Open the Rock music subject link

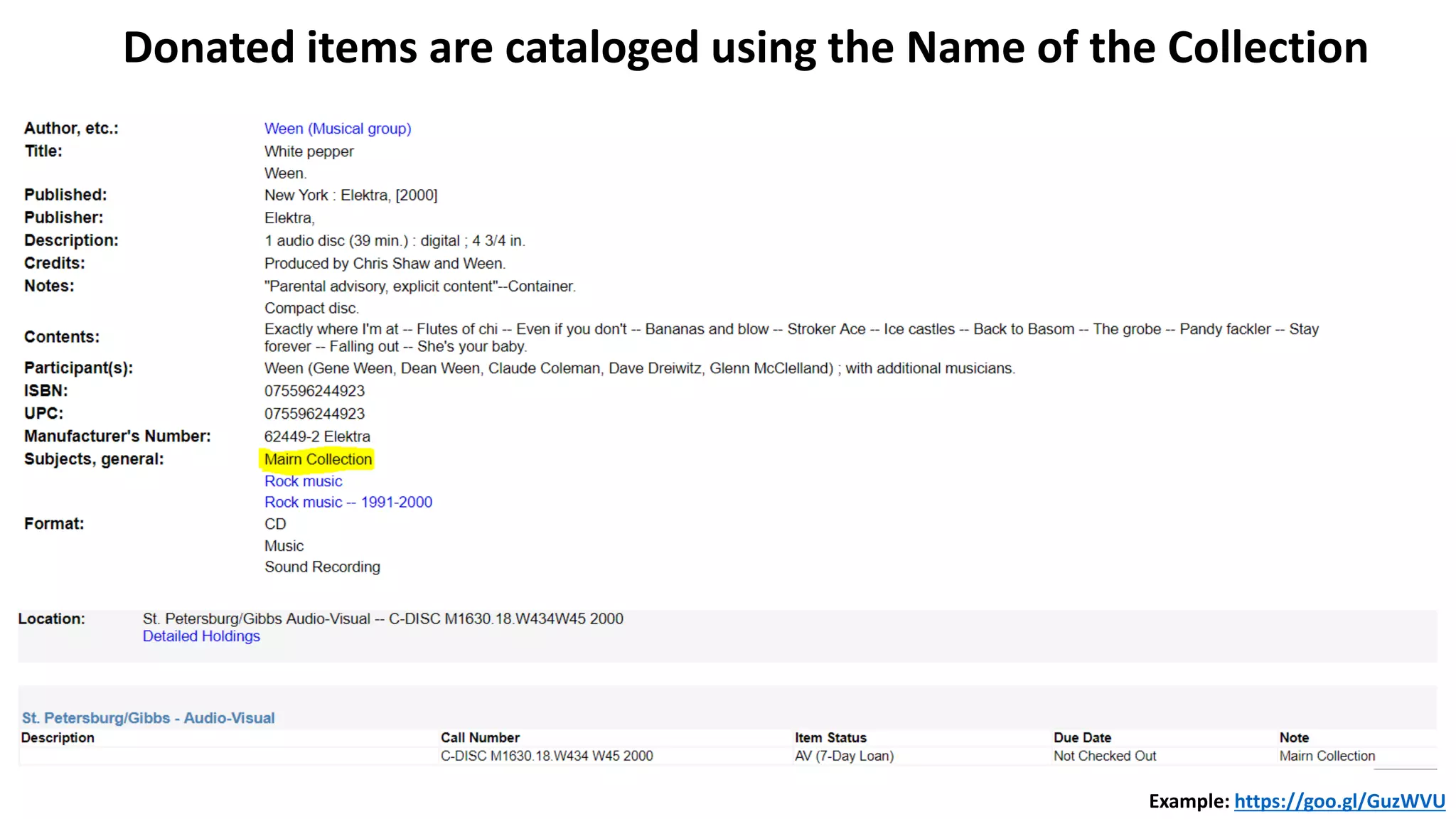303,481
